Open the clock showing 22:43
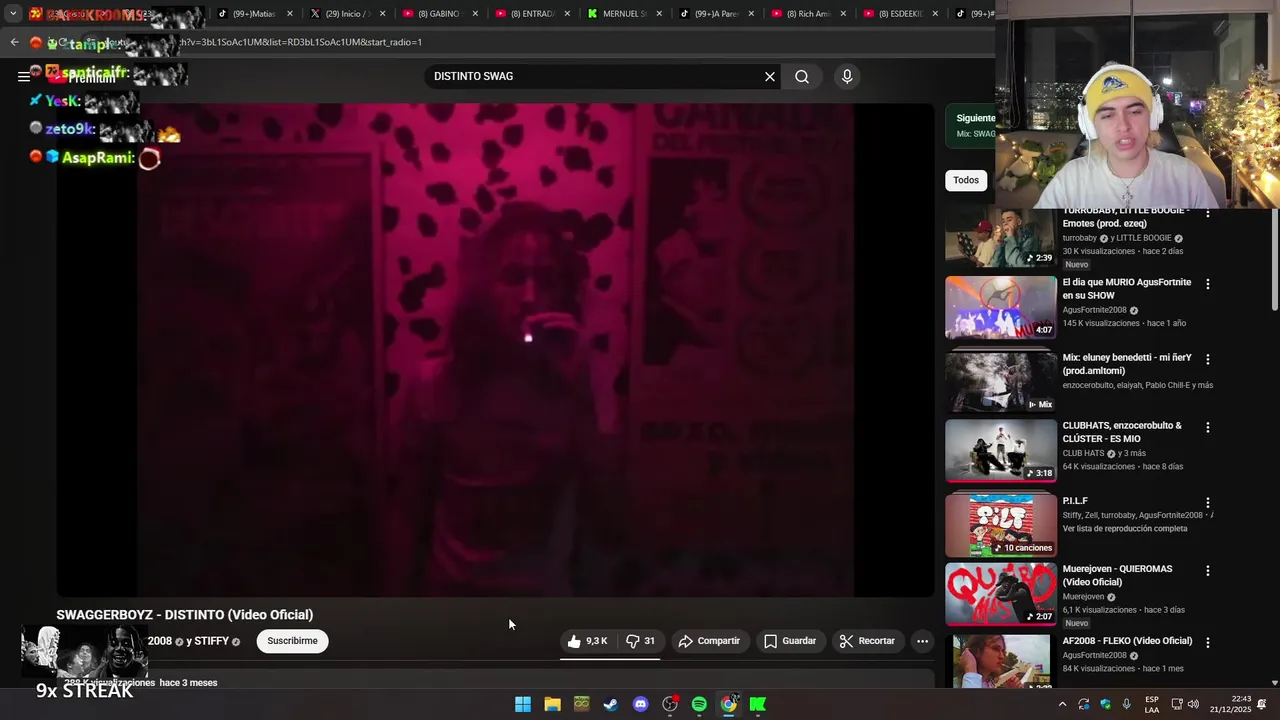Viewport: 1280px width, 720px height. (x=1232, y=704)
